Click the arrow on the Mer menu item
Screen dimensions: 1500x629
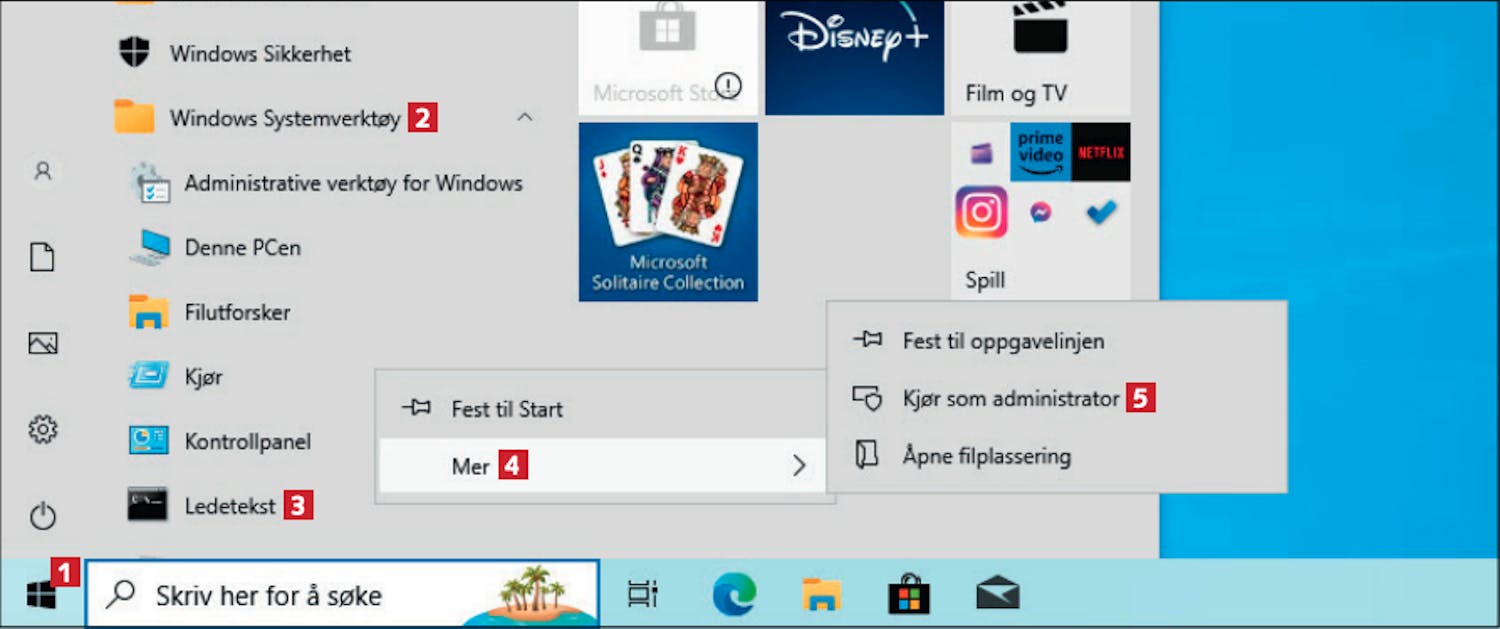pyautogui.click(x=799, y=466)
